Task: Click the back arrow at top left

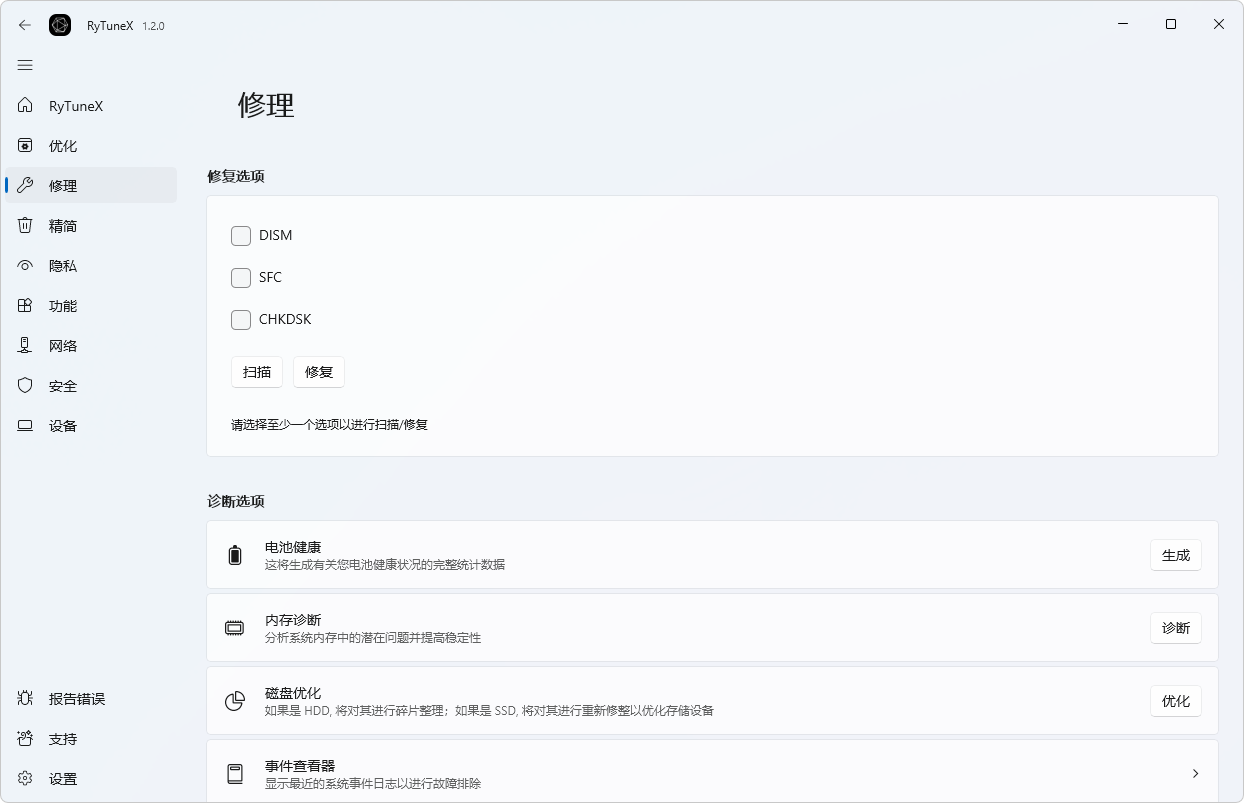Action: (x=24, y=24)
